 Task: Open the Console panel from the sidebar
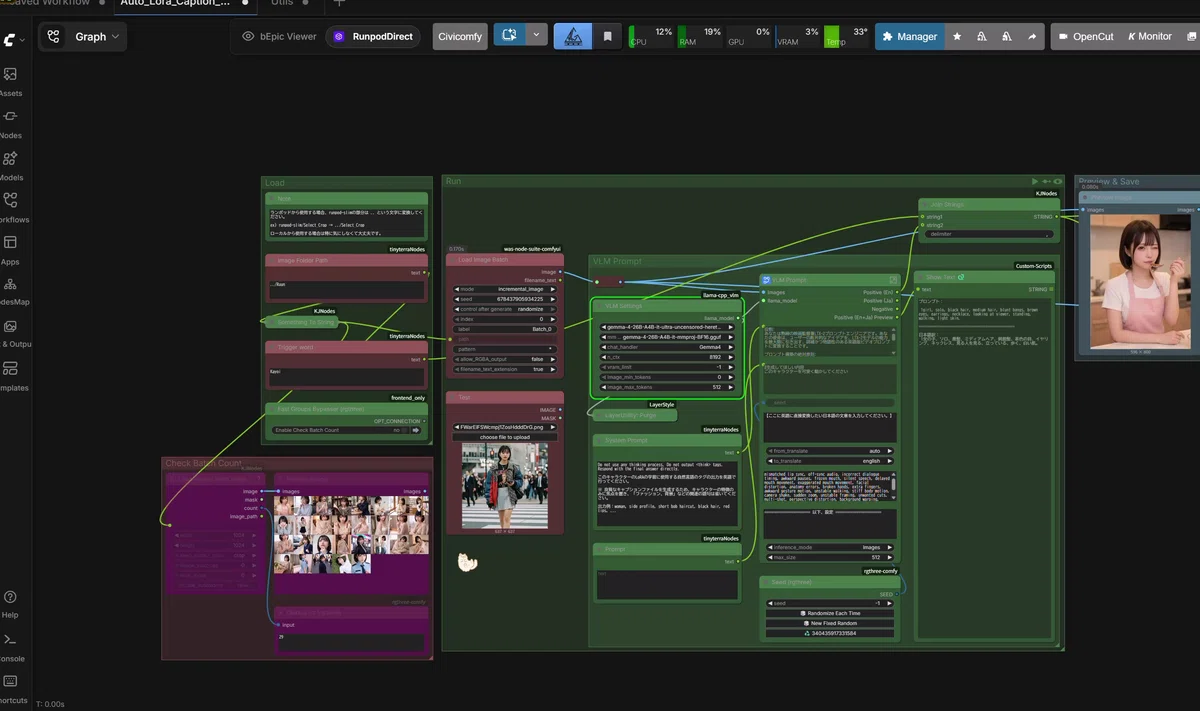(9, 647)
